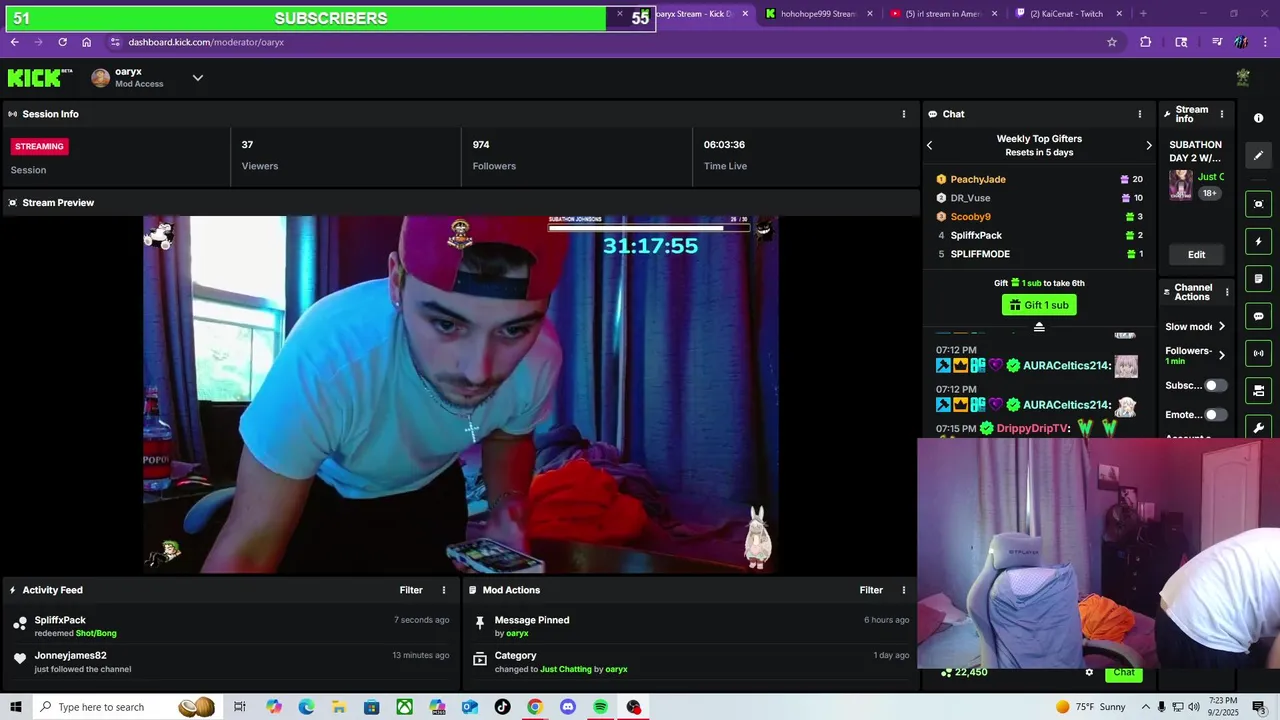
Task: Open Windows Start menu
Action: (15, 707)
